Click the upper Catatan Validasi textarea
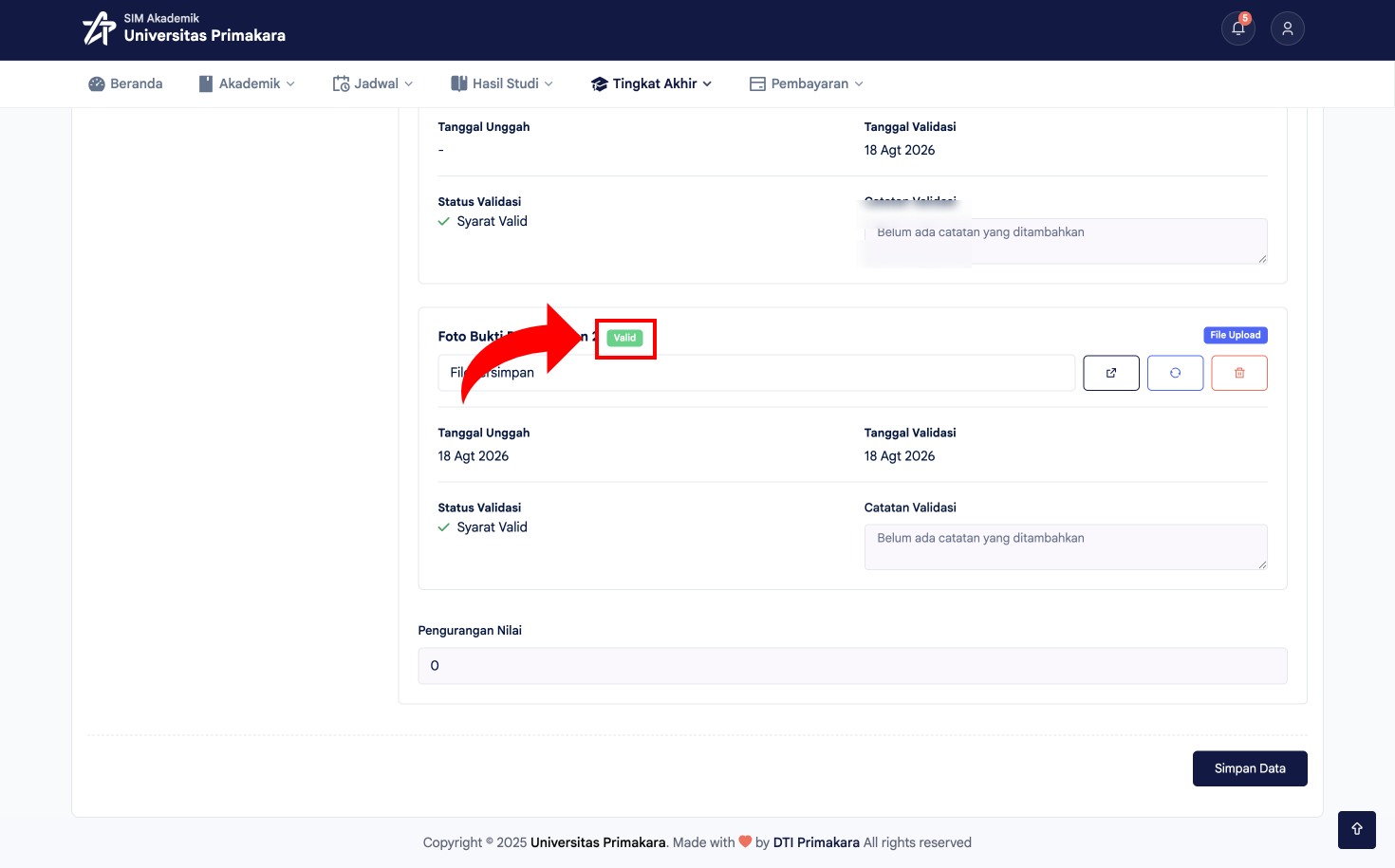This screenshot has width=1395, height=868. pyautogui.click(x=1066, y=241)
